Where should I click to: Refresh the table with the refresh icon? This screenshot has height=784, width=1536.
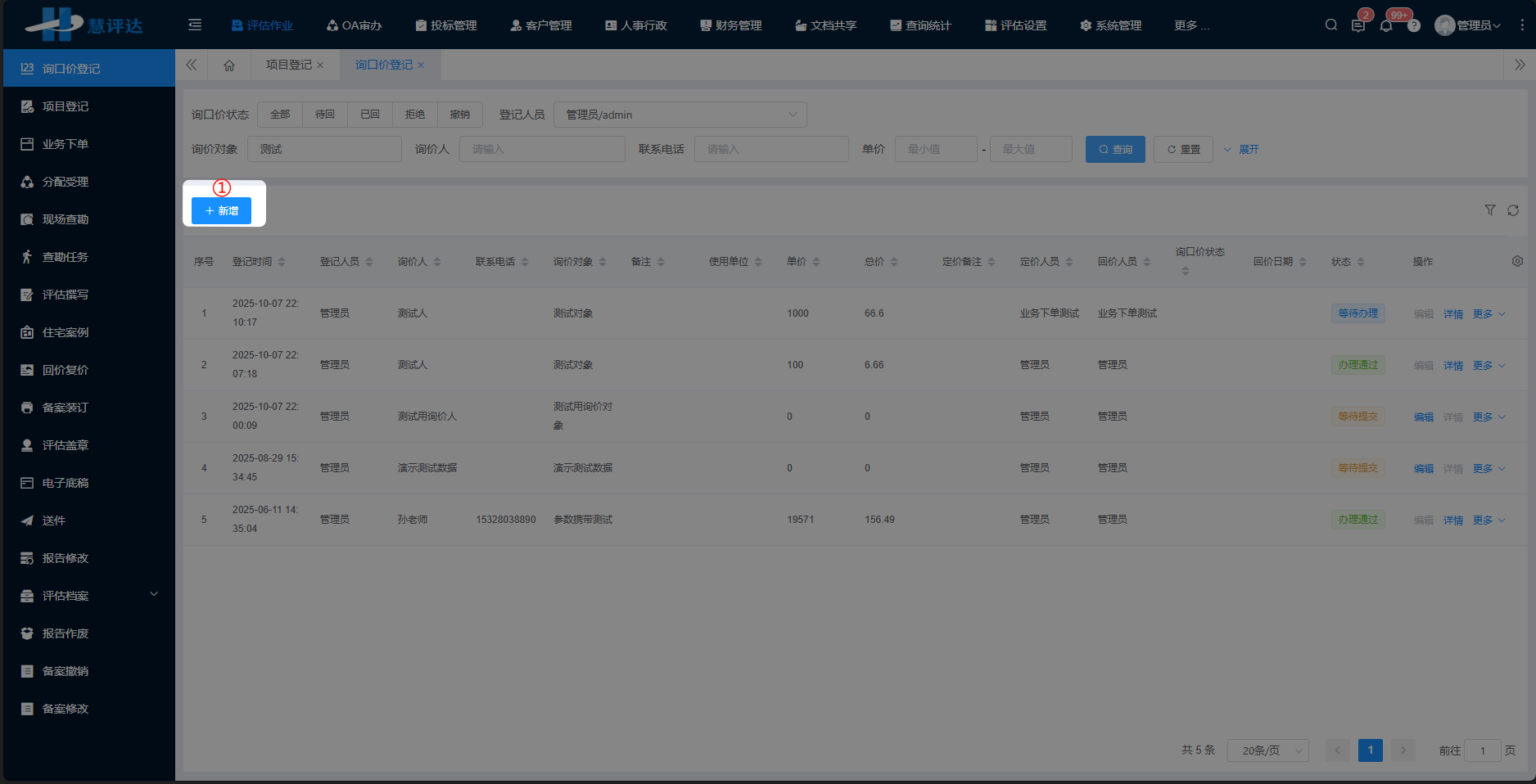1514,210
